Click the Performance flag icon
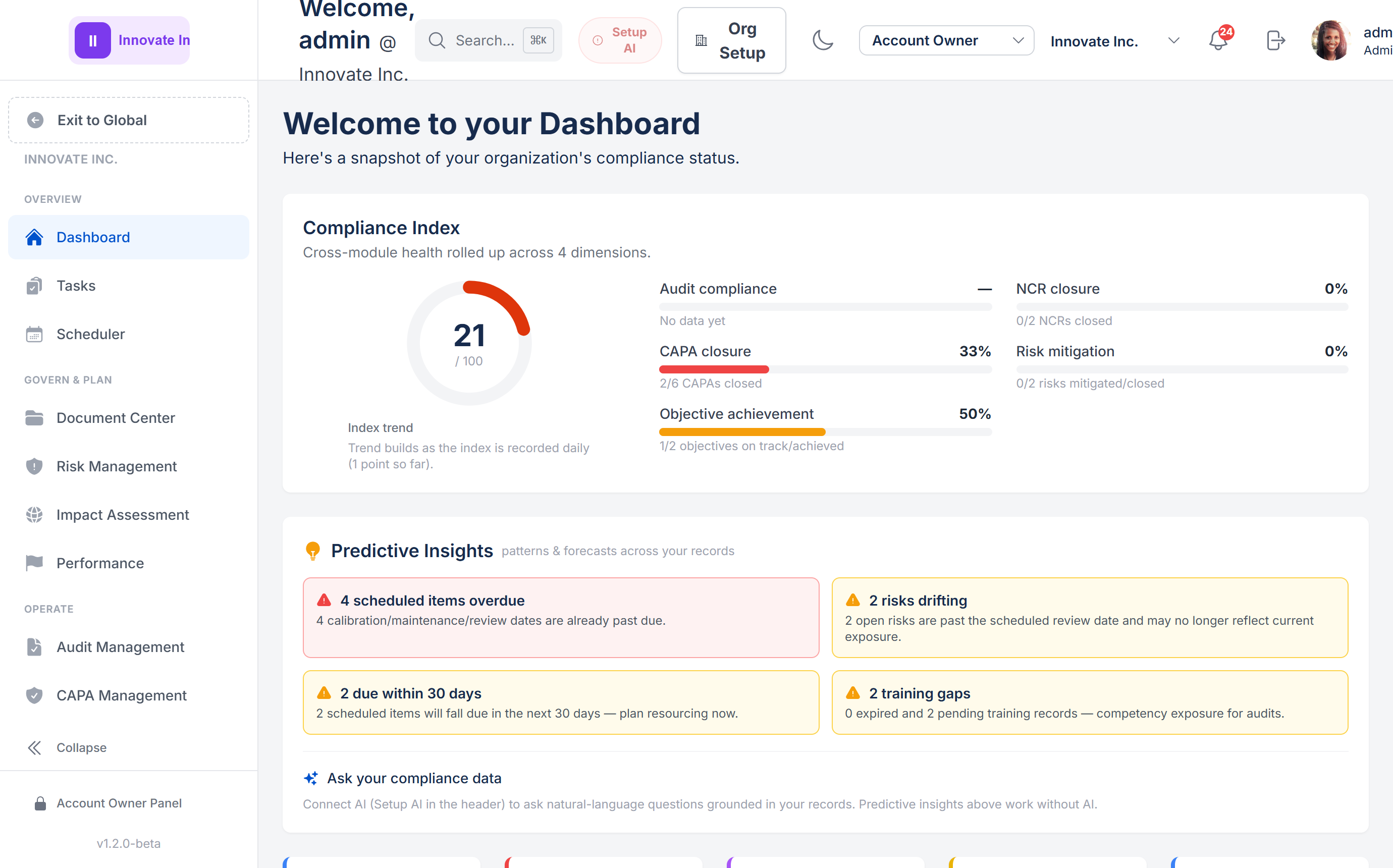This screenshot has height=868, width=1393. (34, 563)
